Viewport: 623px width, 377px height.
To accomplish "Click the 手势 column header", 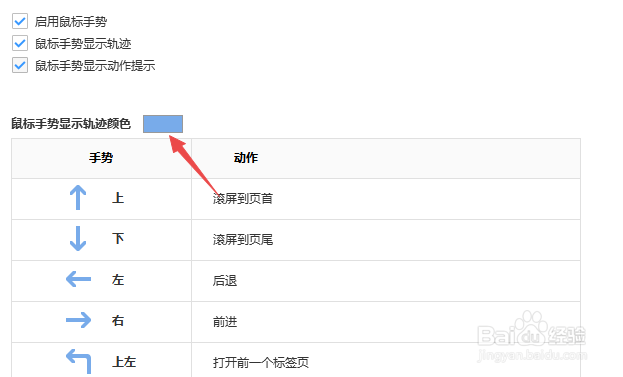I will point(101,158).
